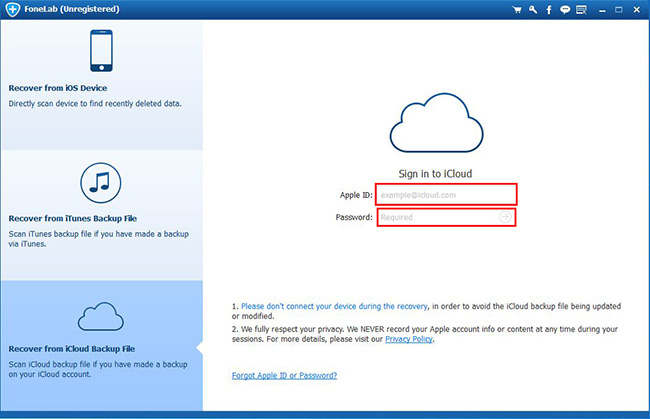The height and width of the screenshot is (419, 650).
Task: Click the iPhone device icon
Action: [x=101, y=51]
